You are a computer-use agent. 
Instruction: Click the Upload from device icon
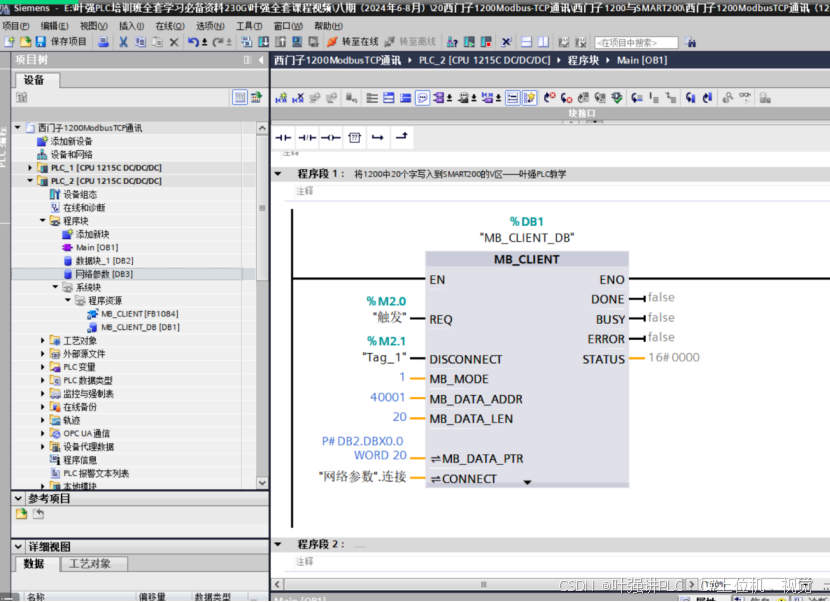(280, 42)
